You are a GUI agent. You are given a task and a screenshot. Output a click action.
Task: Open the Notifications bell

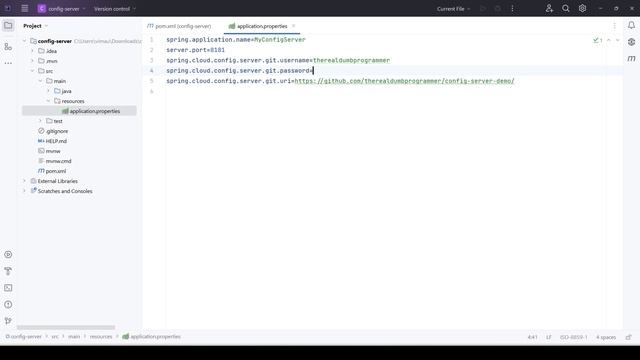tap(631, 25)
